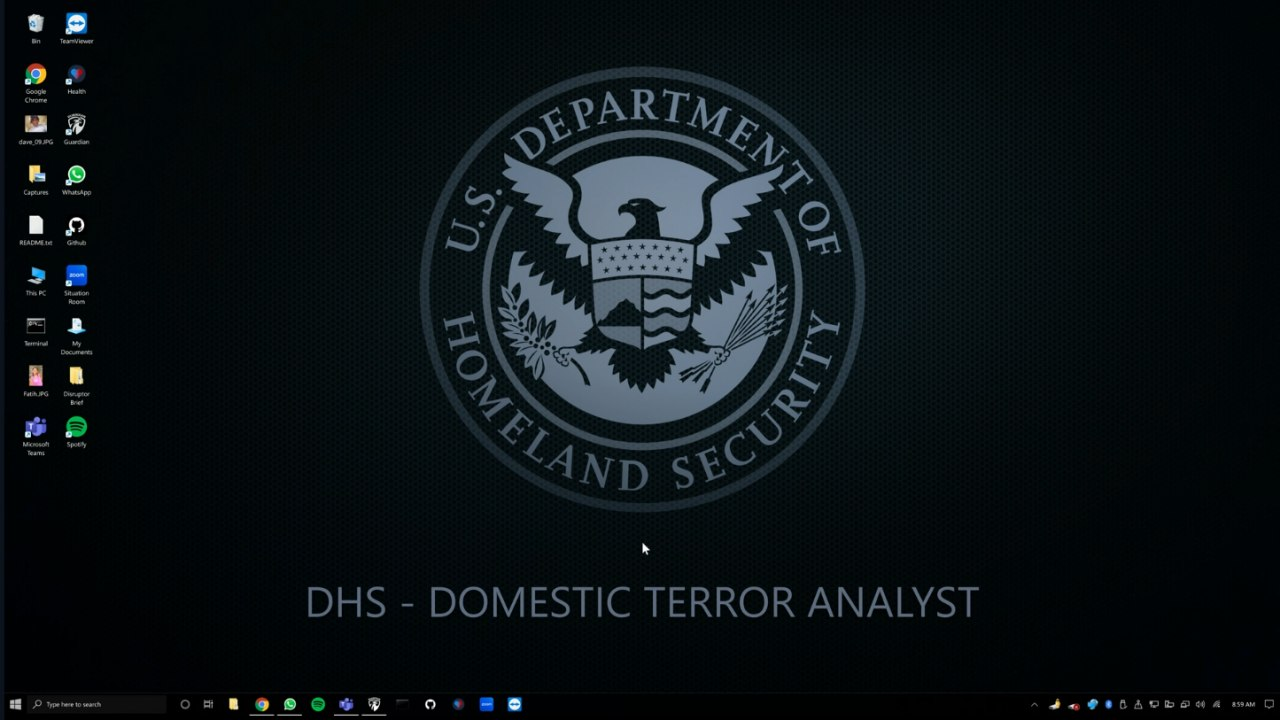Open the Action Center notifications

1268,704
